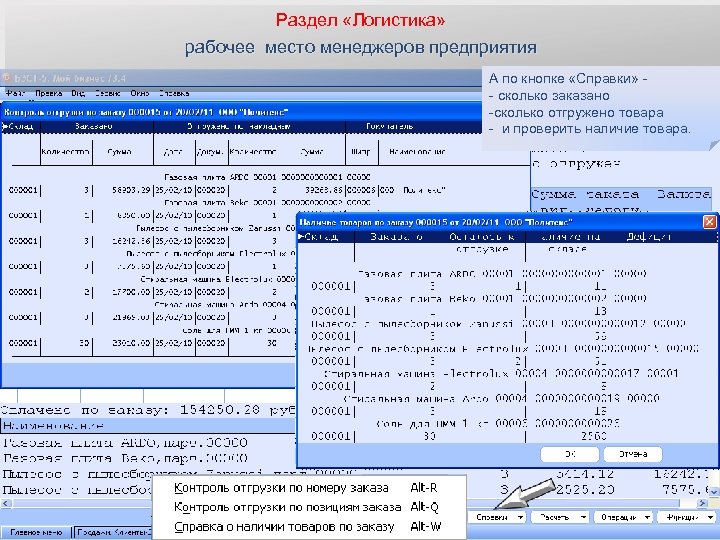Click the 'Шифр' column header

tap(360, 152)
